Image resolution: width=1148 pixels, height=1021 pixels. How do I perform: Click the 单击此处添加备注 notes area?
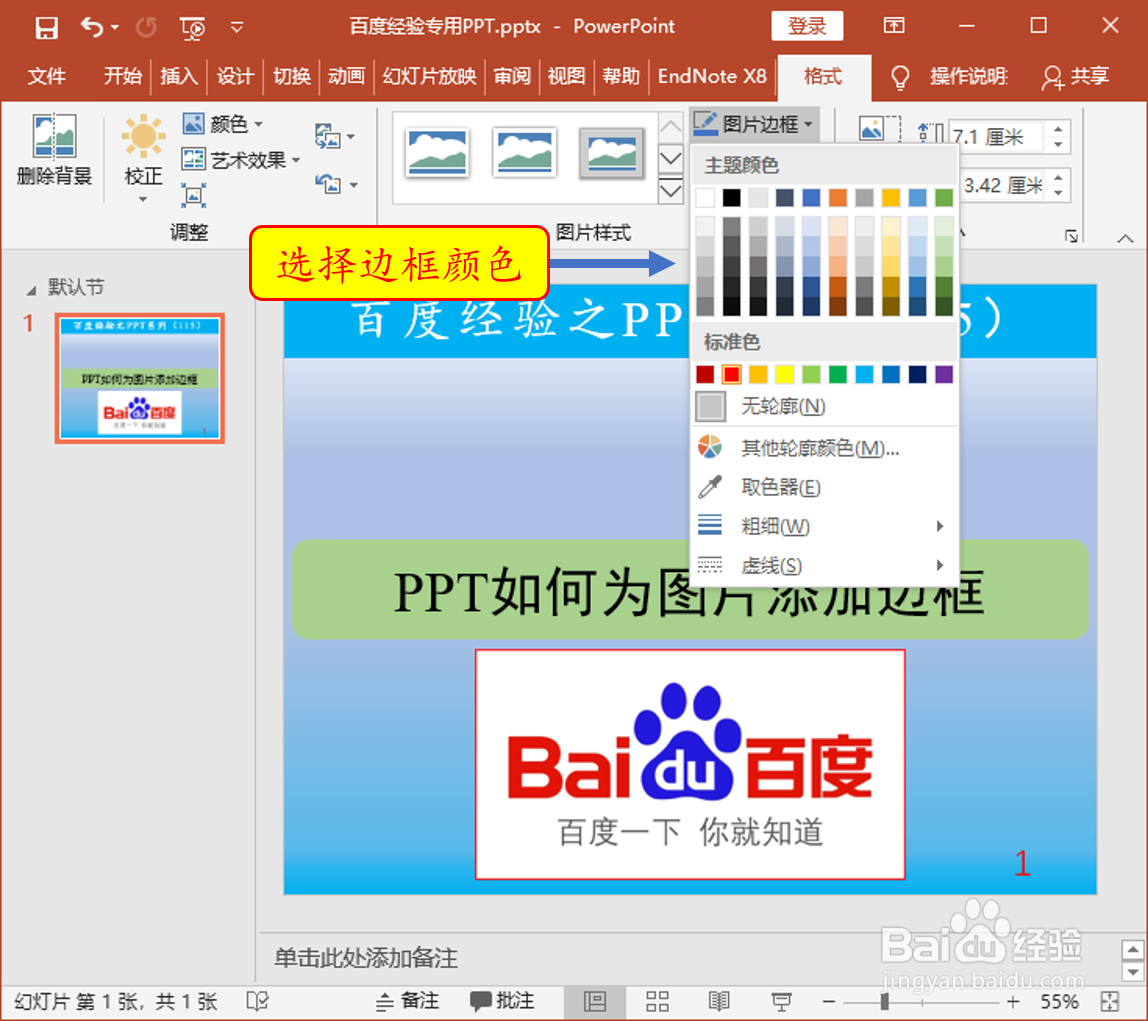tap(366, 957)
